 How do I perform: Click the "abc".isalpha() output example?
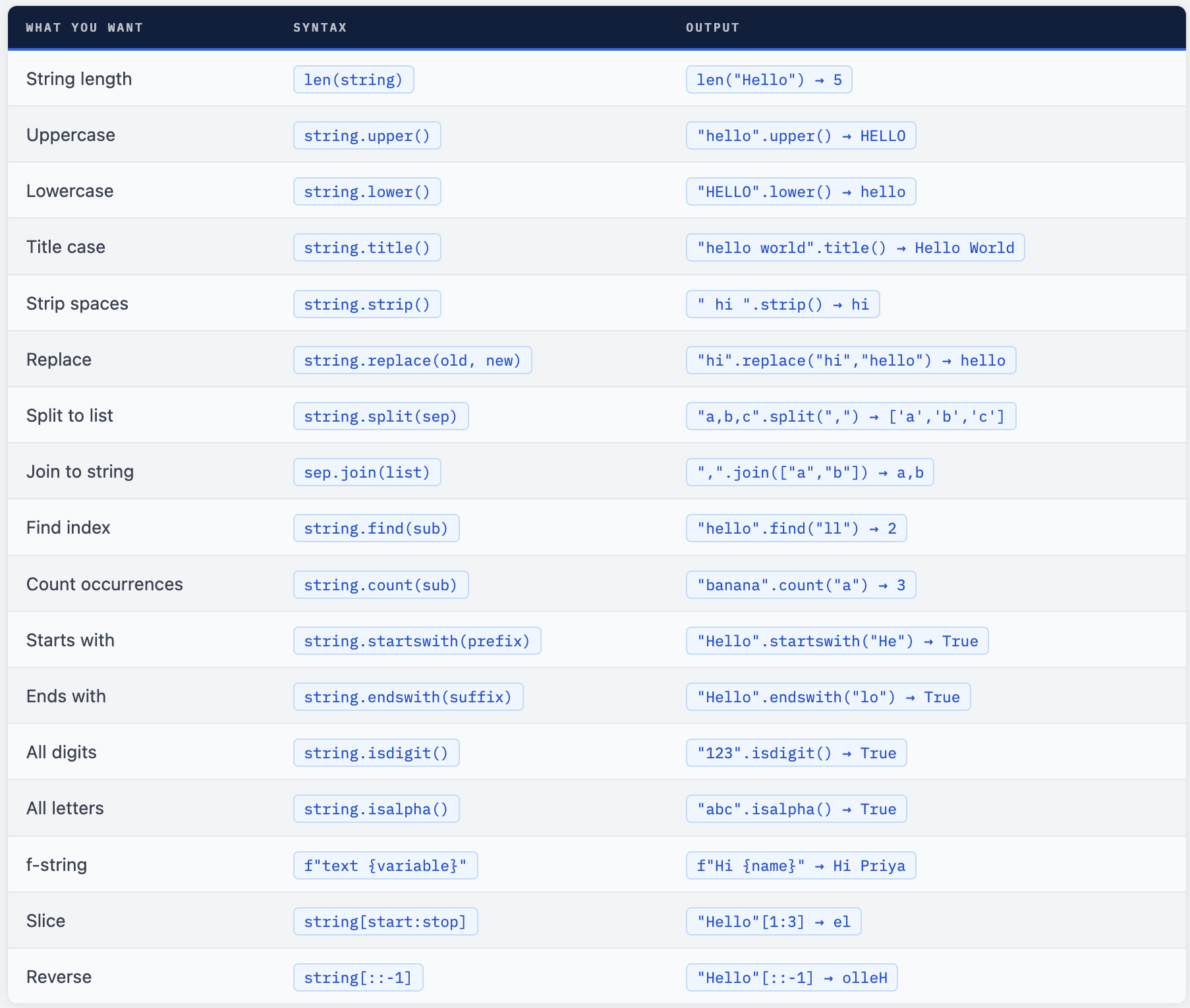(x=796, y=809)
